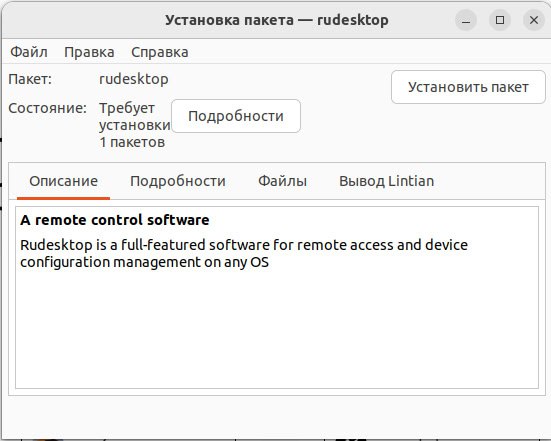The width and height of the screenshot is (551, 441).
Task: View the Вывод Lintian tab
Action: tap(387, 181)
